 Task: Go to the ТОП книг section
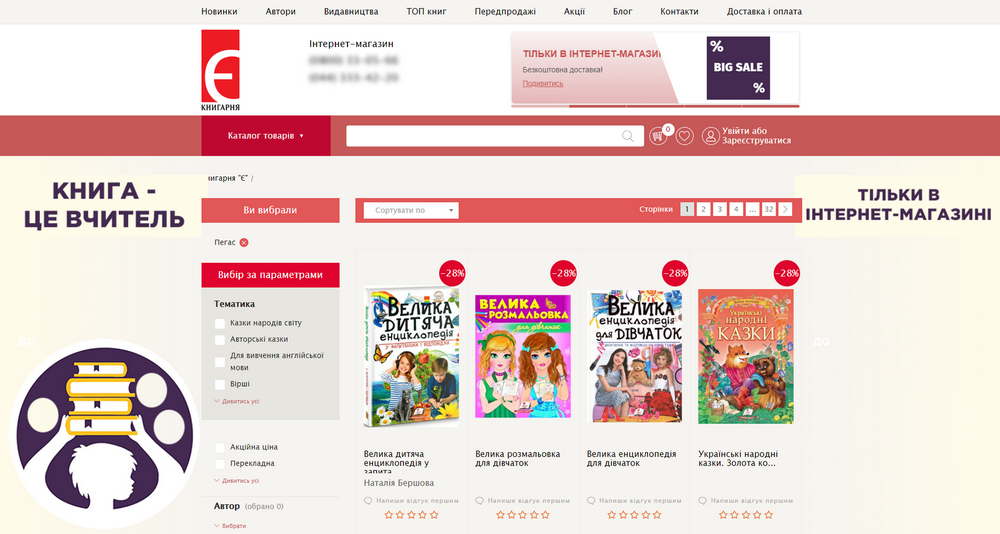coord(426,12)
